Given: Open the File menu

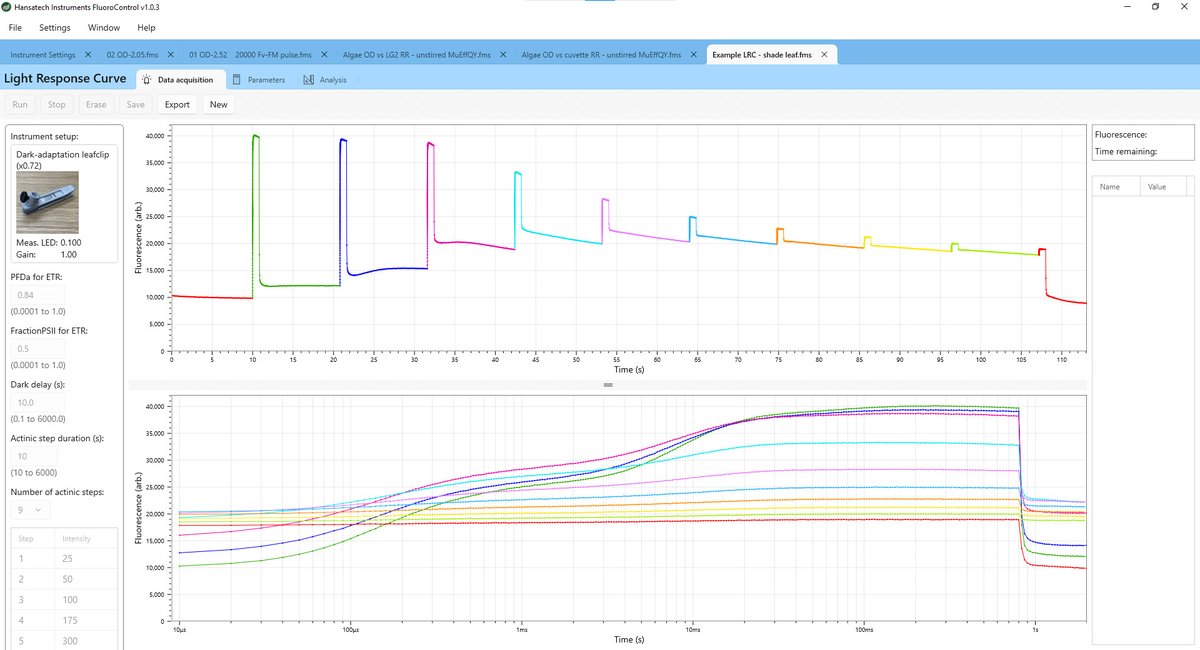Looking at the screenshot, I should coord(14,28).
